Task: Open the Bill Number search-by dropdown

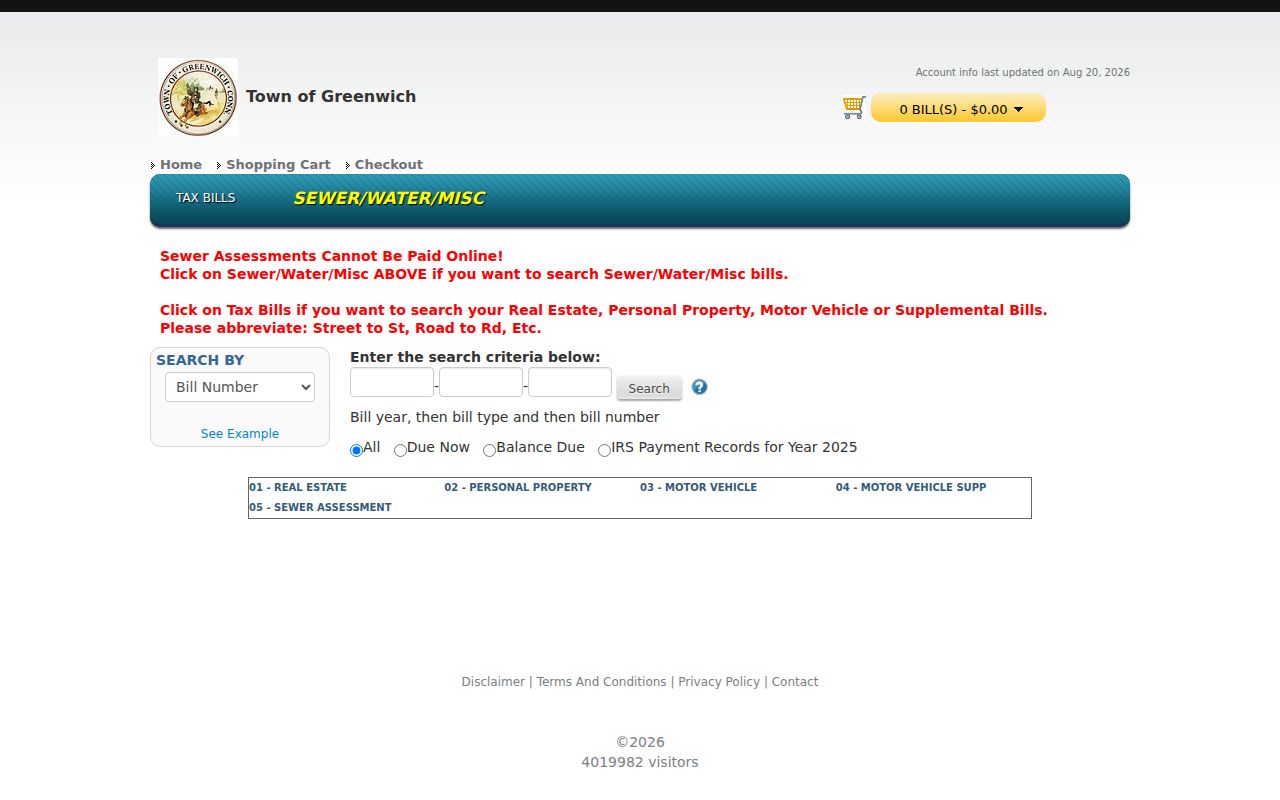Action: pyautogui.click(x=240, y=387)
